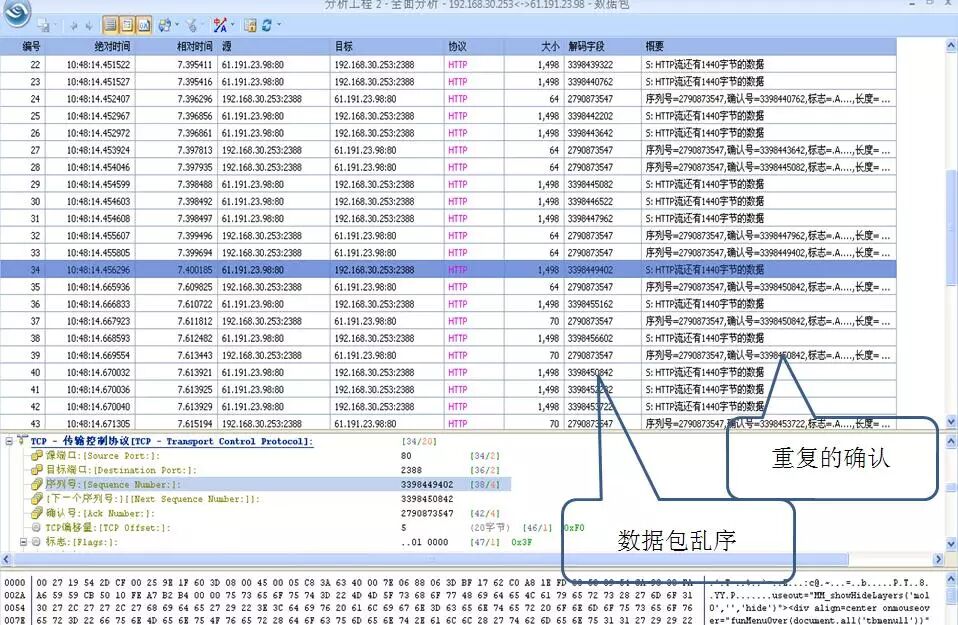The width and height of the screenshot is (958, 625).
Task: Select packet row 24 at 10:48:14.452407
Action: click(448, 98)
